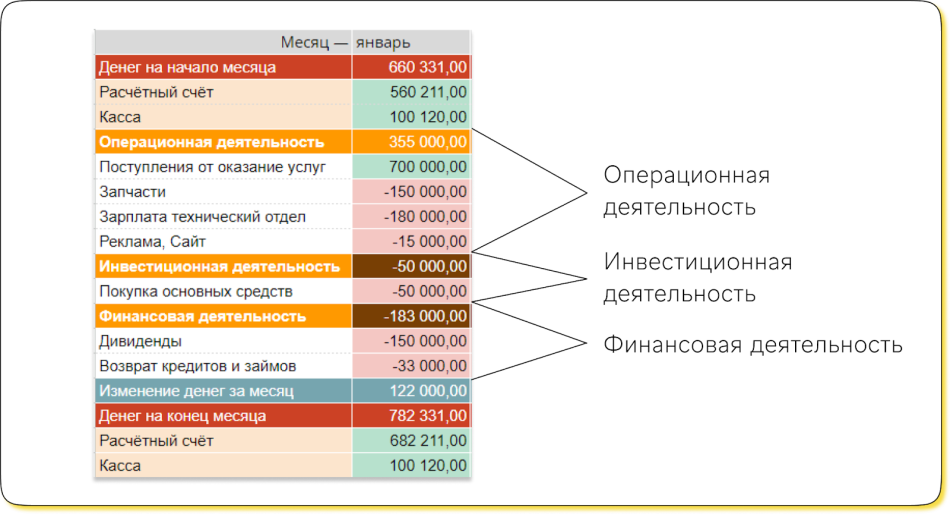The image size is (950, 514).
Task: Click 'Расчётный счёт' label beside 560 211,00
Action: pyautogui.click(x=224, y=92)
